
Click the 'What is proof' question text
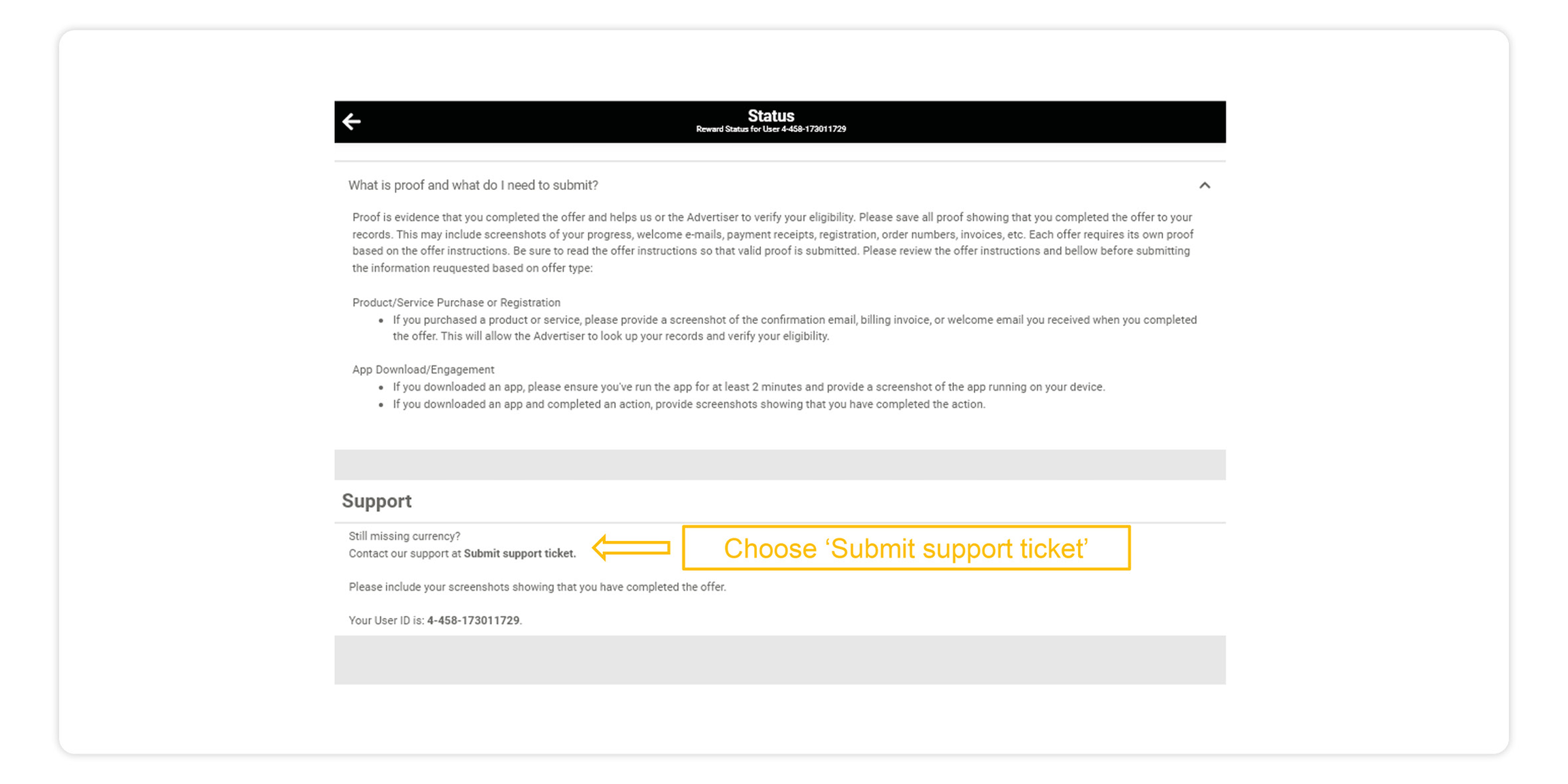[x=473, y=185]
